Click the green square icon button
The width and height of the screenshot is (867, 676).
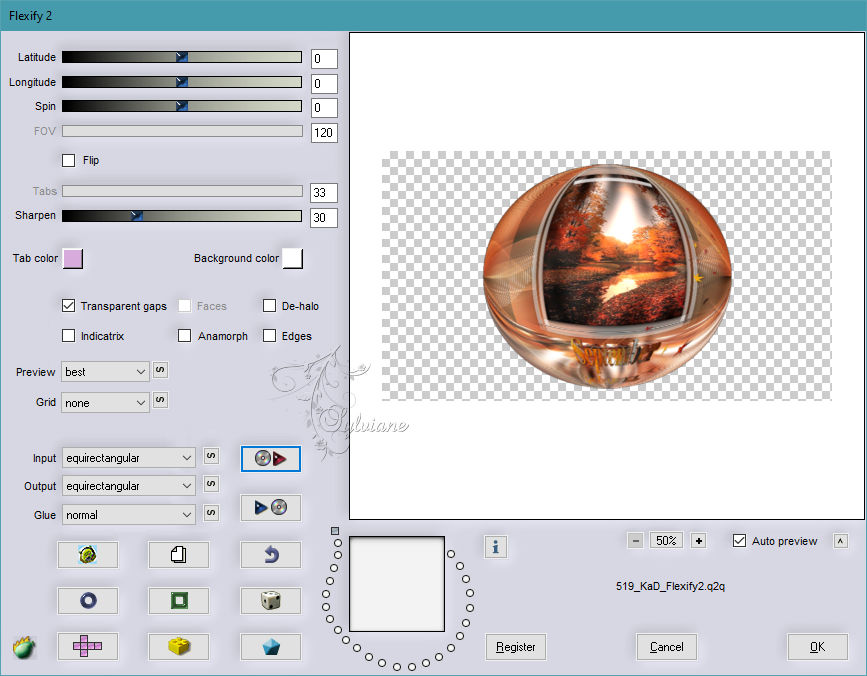(179, 600)
